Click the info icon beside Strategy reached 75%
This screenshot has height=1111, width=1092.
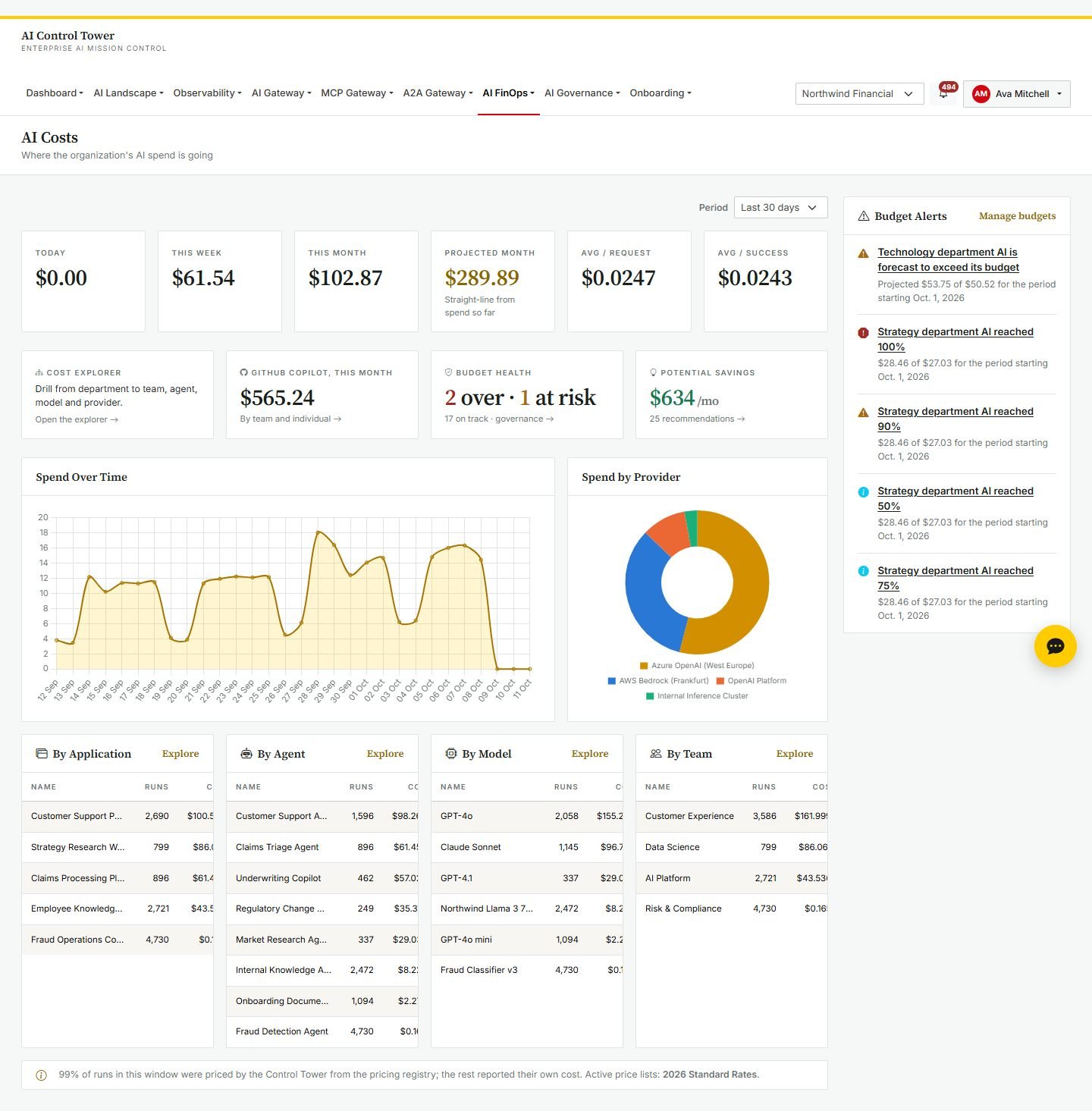pos(863,571)
